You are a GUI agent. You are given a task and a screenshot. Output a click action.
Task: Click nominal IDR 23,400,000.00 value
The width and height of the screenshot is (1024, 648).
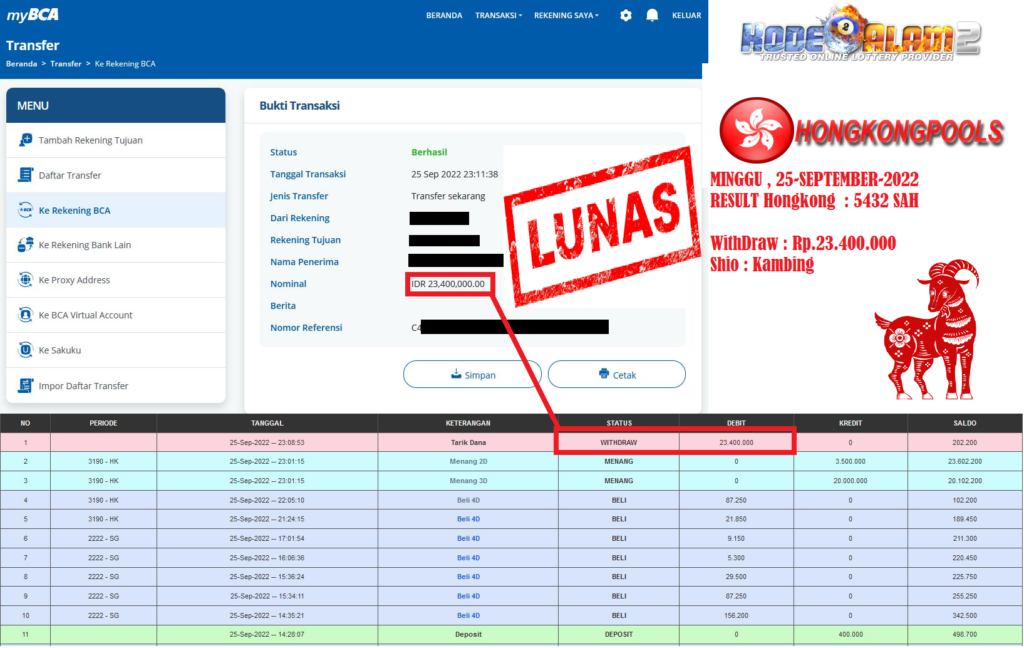click(x=448, y=284)
